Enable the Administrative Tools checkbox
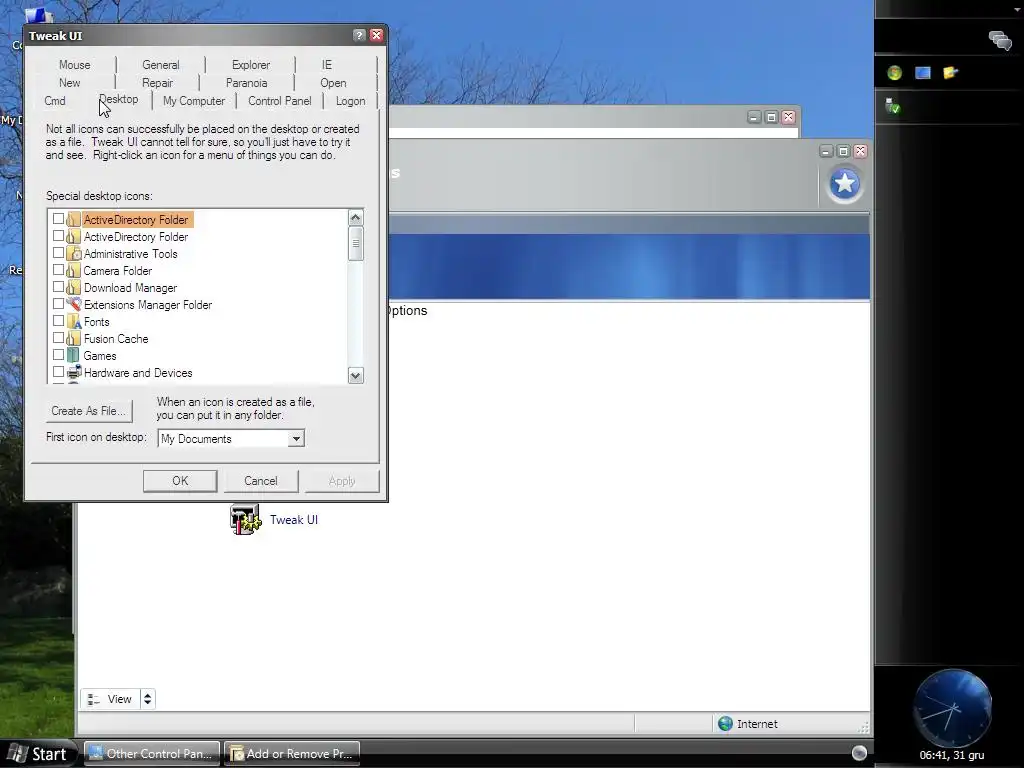Viewport: 1024px width, 768px height. 58,253
